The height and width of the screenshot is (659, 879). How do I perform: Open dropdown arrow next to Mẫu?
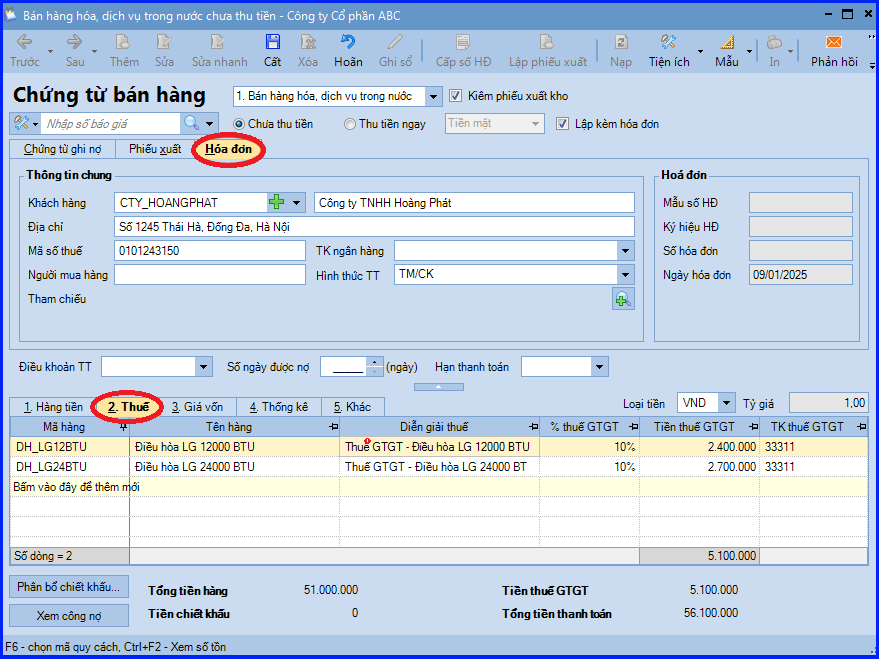pos(750,52)
